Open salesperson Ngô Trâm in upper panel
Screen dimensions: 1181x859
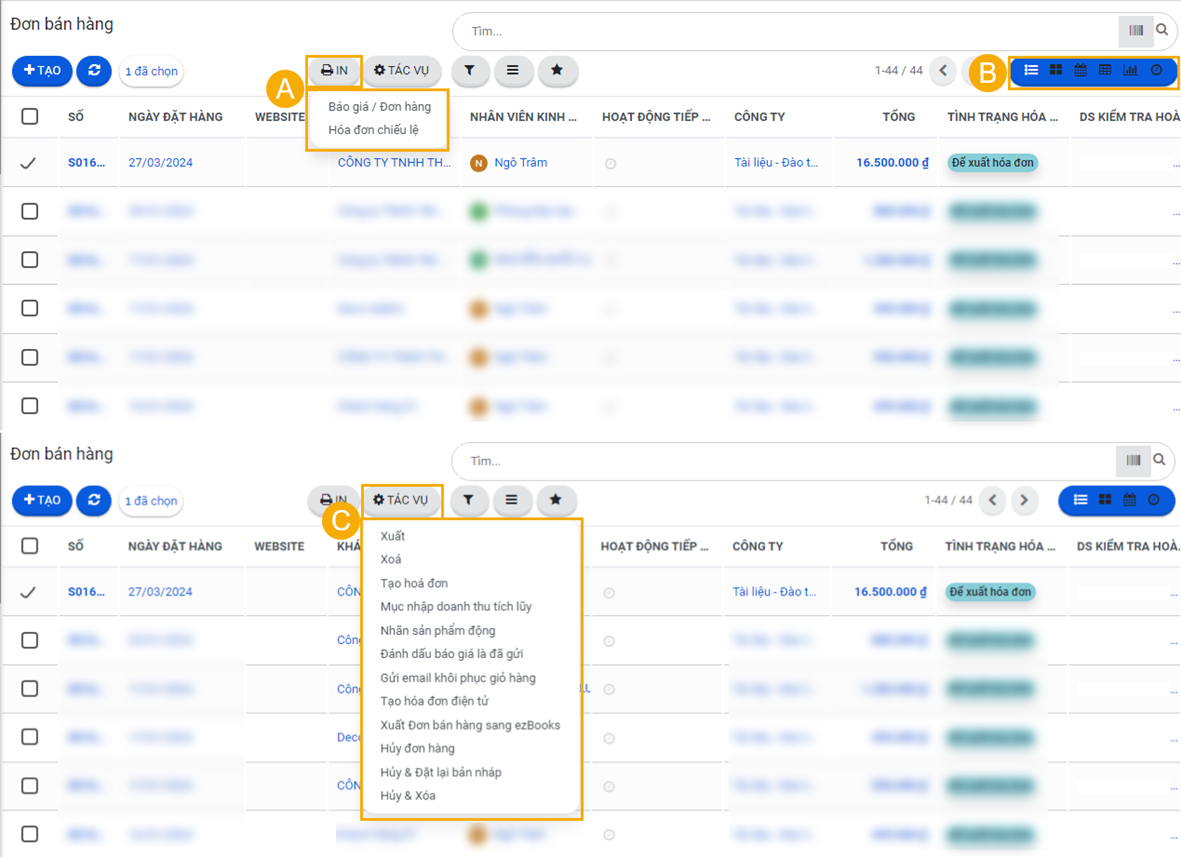pyautogui.click(x=520, y=163)
